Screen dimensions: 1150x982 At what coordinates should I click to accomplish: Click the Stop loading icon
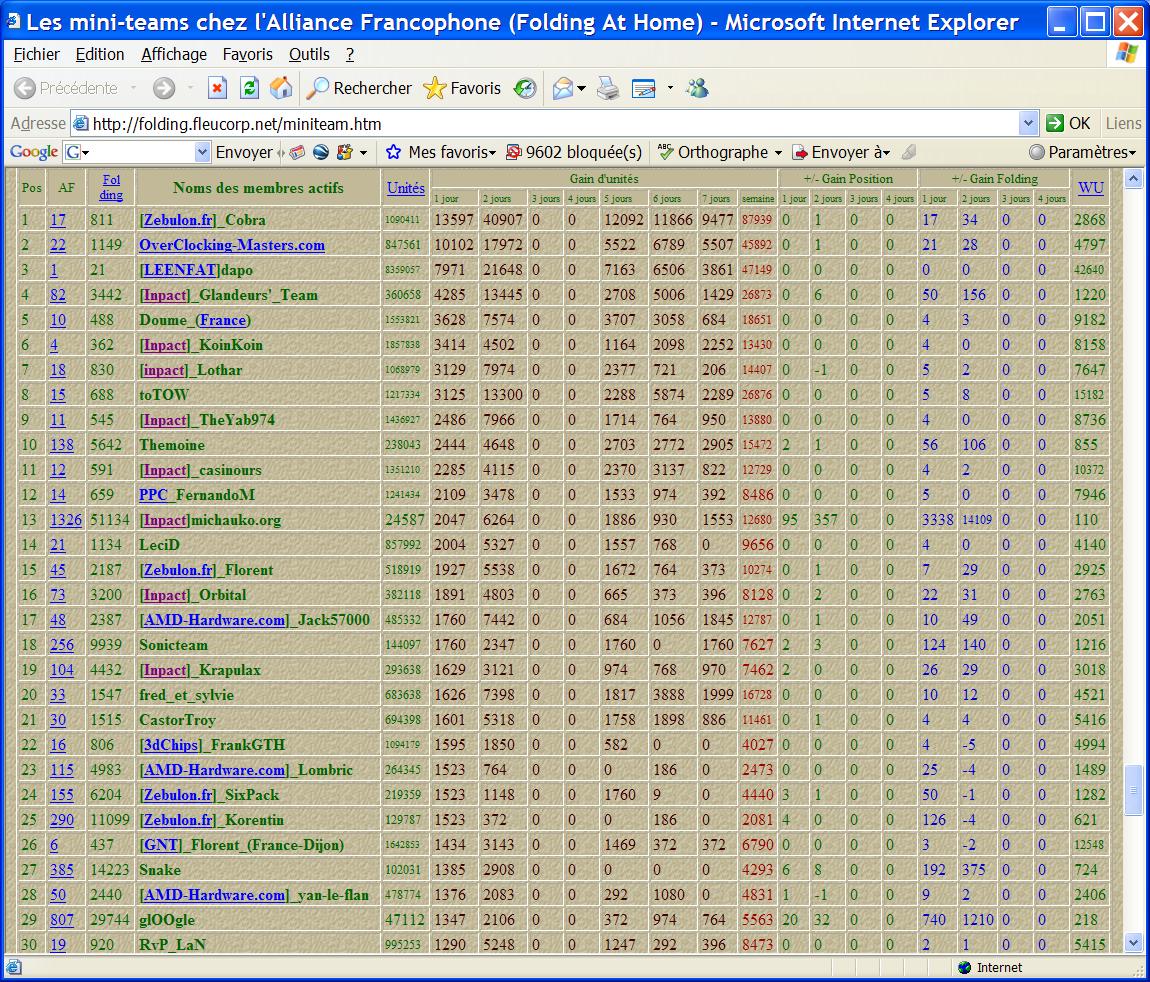click(217, 88)
